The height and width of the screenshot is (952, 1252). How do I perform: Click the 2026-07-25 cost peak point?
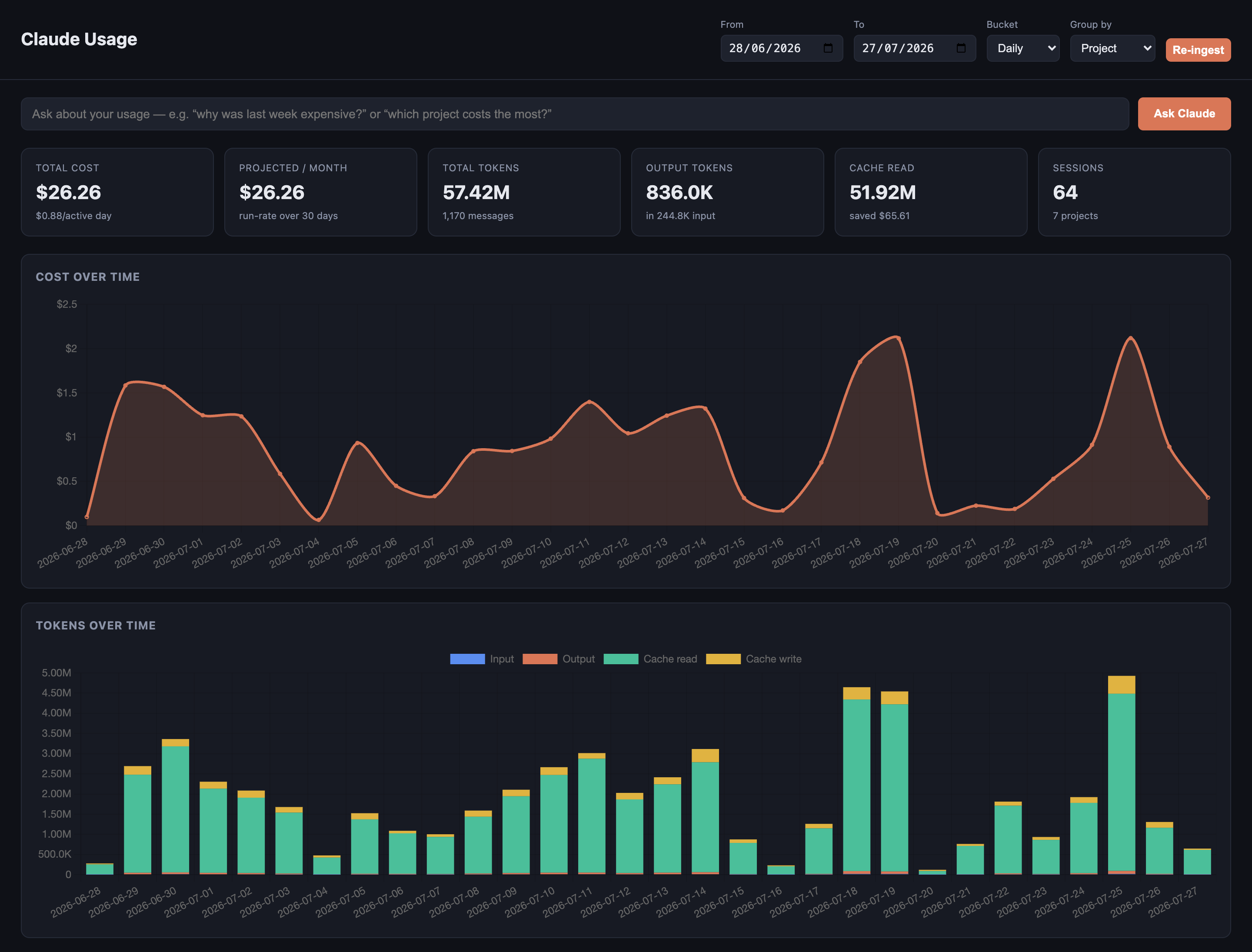[x=1131, y=338]
